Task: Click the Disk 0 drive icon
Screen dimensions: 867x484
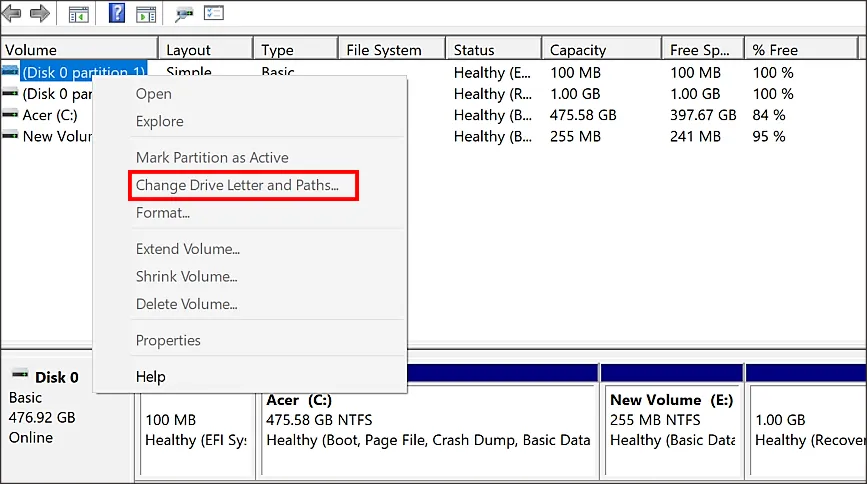Action: point(20,376)
